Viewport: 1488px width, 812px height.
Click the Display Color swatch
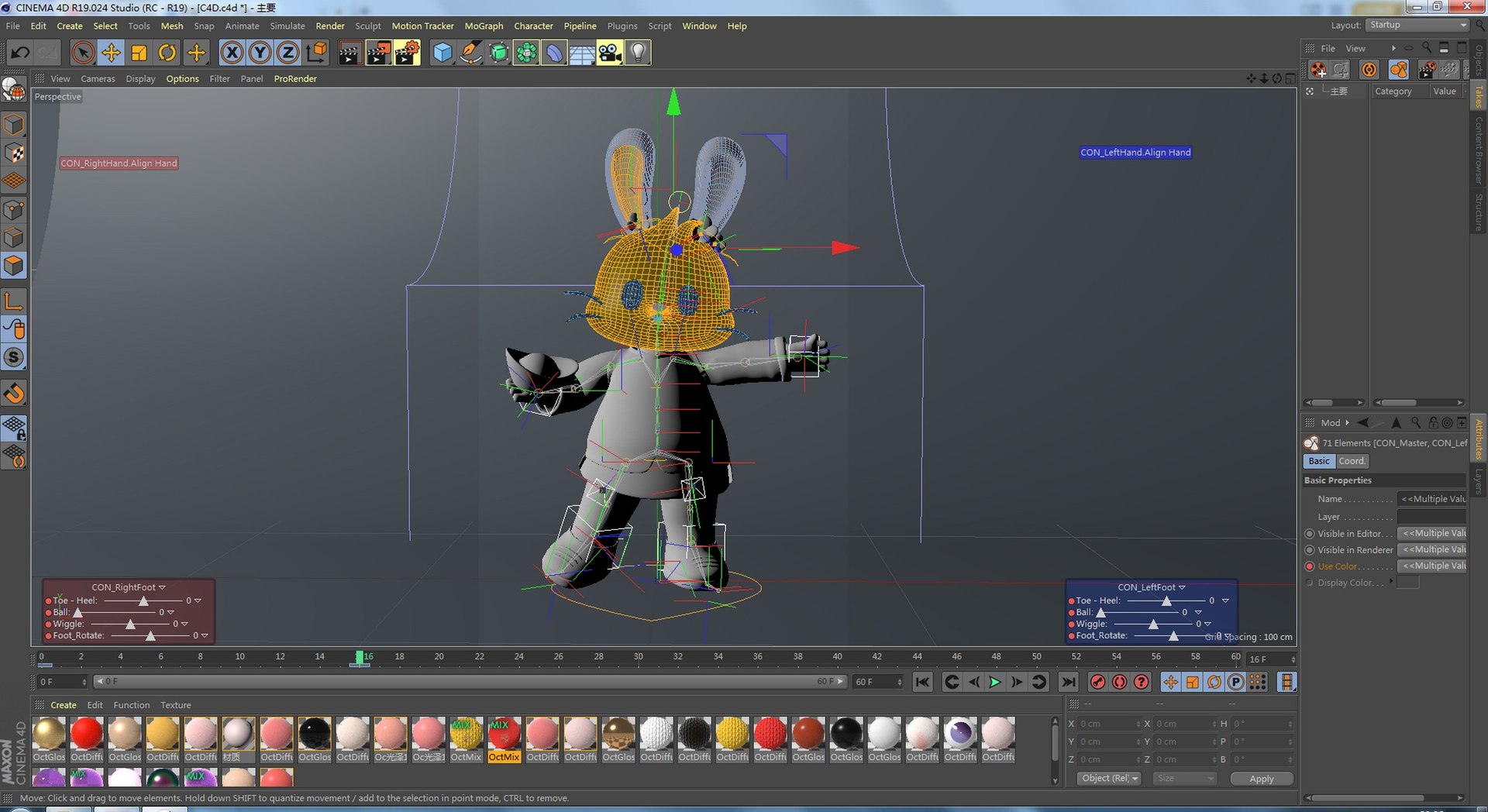point(1408,583)
